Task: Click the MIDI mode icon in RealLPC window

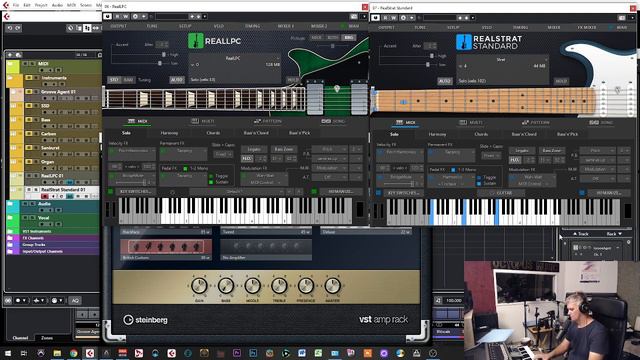Action: [131, 121]
